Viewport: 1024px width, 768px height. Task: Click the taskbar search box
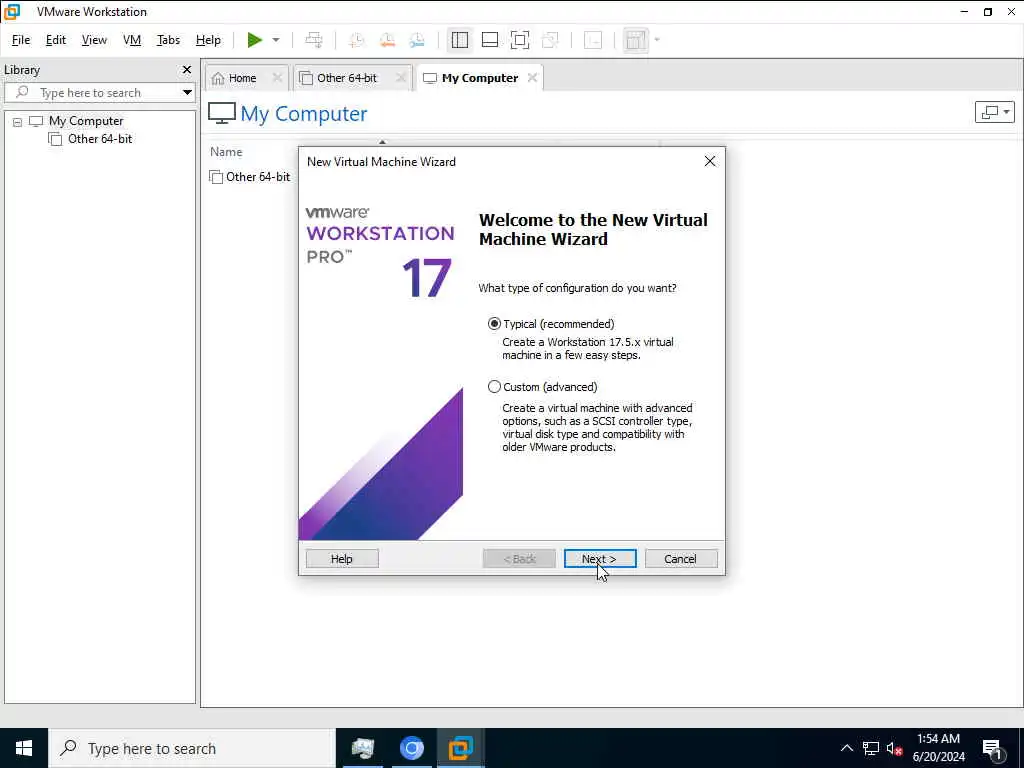coord(192,748)
